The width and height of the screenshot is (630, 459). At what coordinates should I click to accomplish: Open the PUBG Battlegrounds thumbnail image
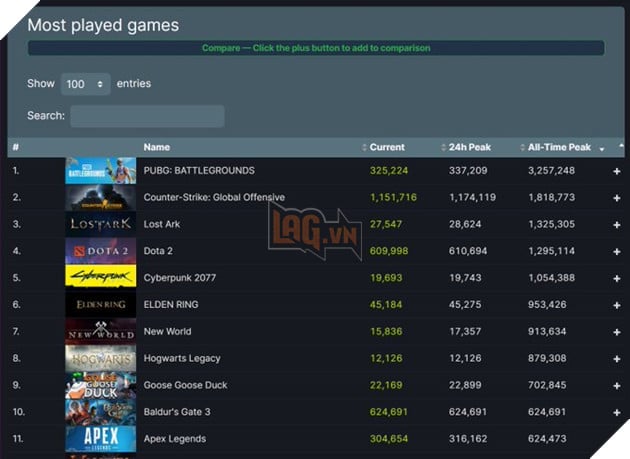[x=100, y=171]
